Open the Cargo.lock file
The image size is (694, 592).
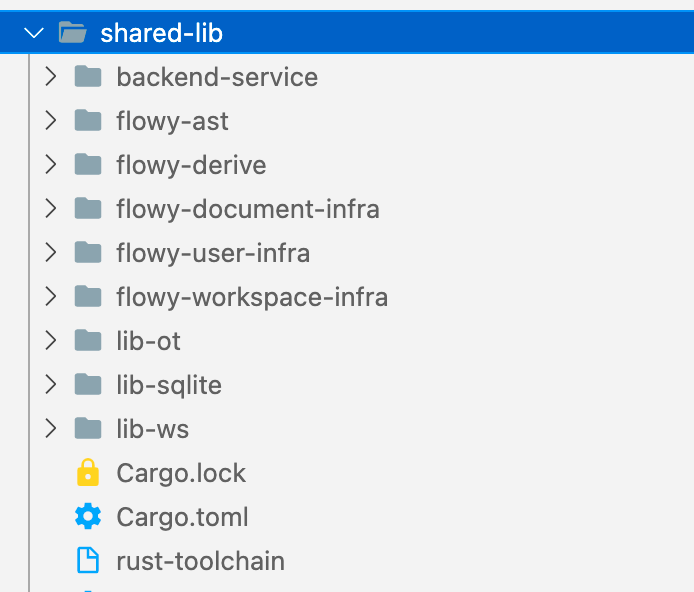181,473
